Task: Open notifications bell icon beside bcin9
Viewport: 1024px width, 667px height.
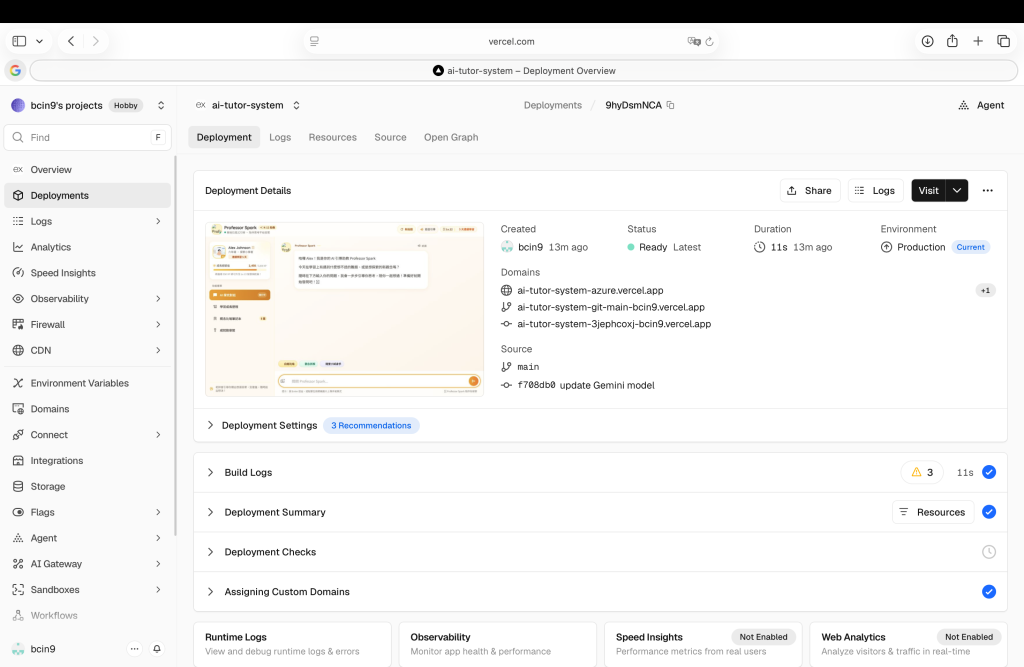Action: [x=157, y=649]
